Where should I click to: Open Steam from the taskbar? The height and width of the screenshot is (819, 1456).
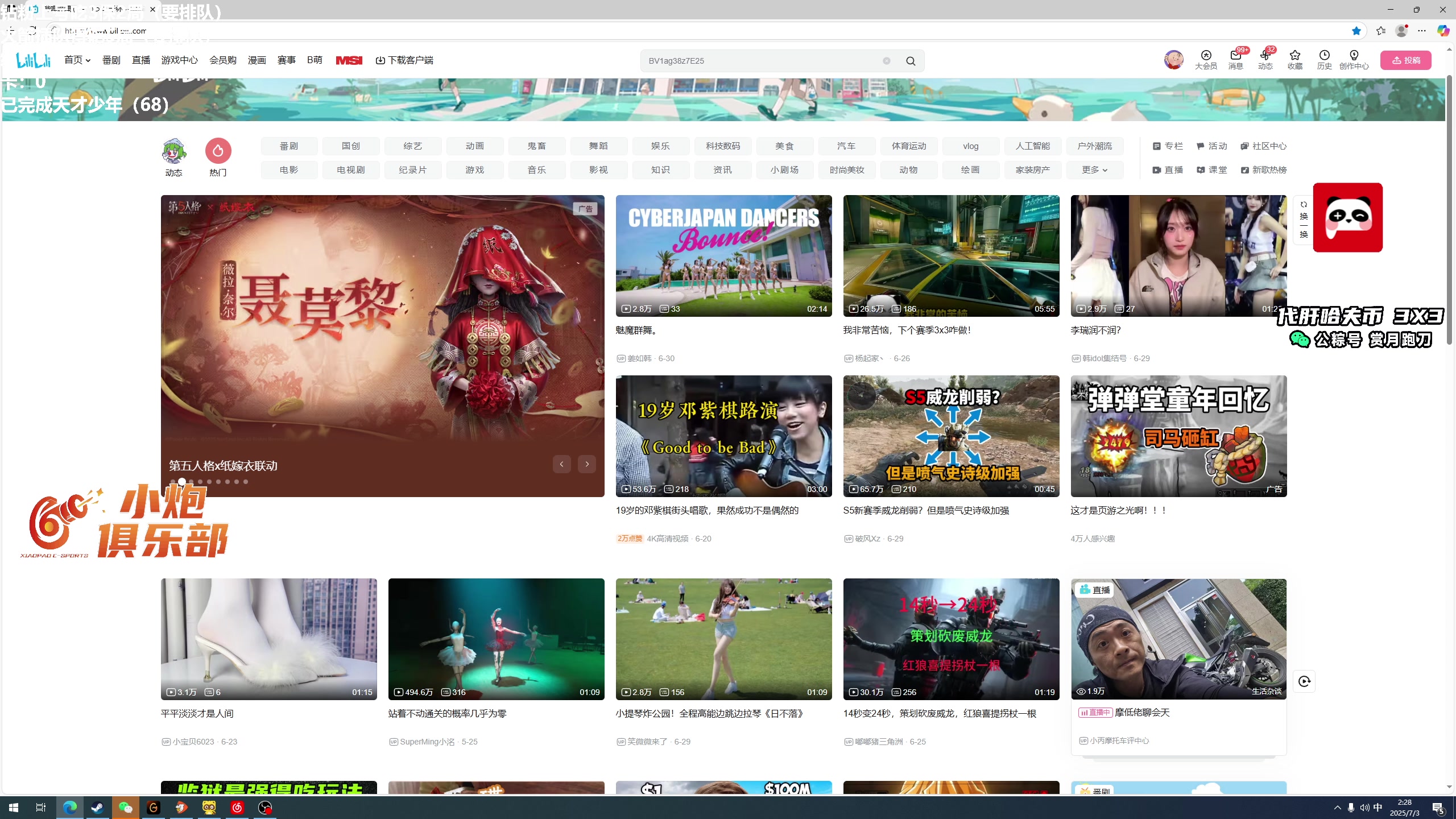(x=97, y=808)
